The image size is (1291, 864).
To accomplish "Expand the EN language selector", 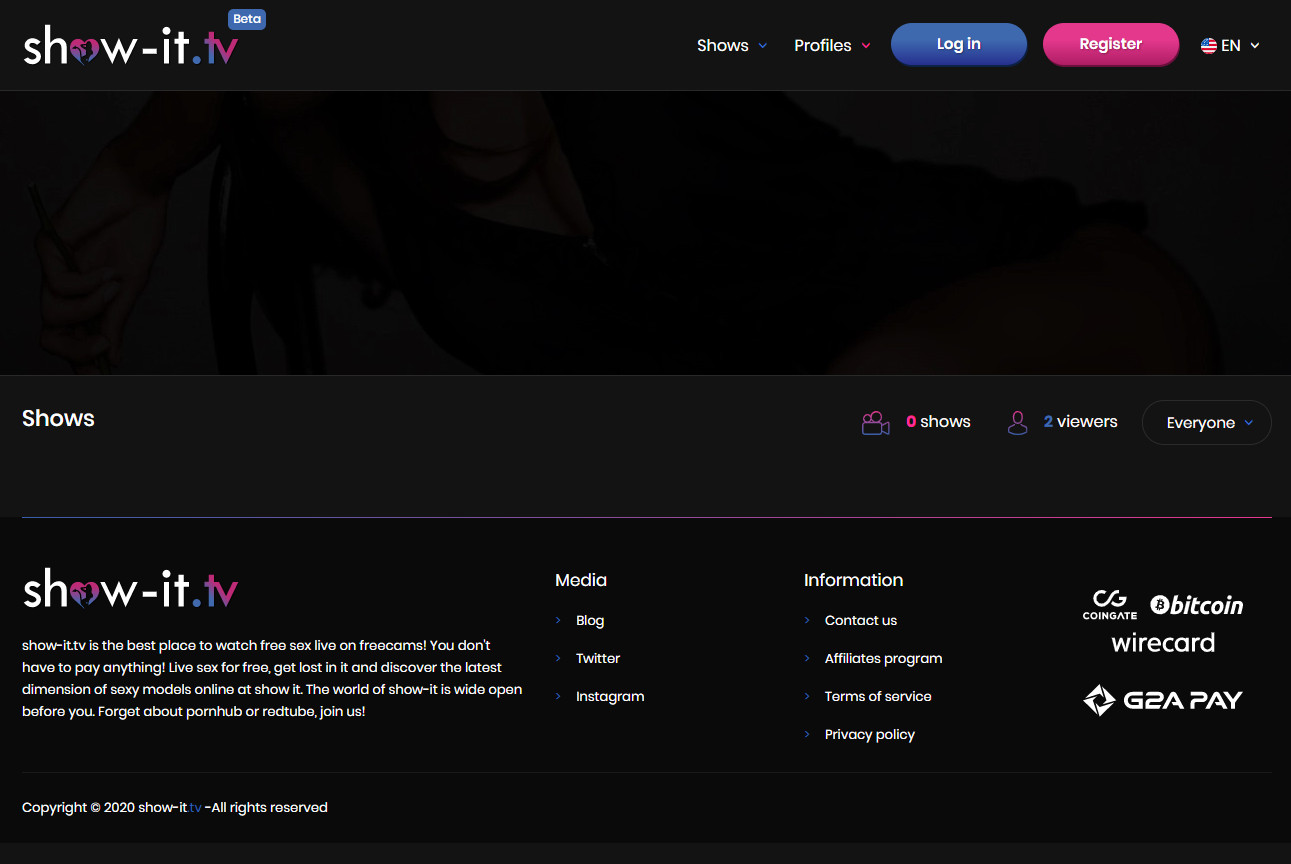I will pos(1230,46).
